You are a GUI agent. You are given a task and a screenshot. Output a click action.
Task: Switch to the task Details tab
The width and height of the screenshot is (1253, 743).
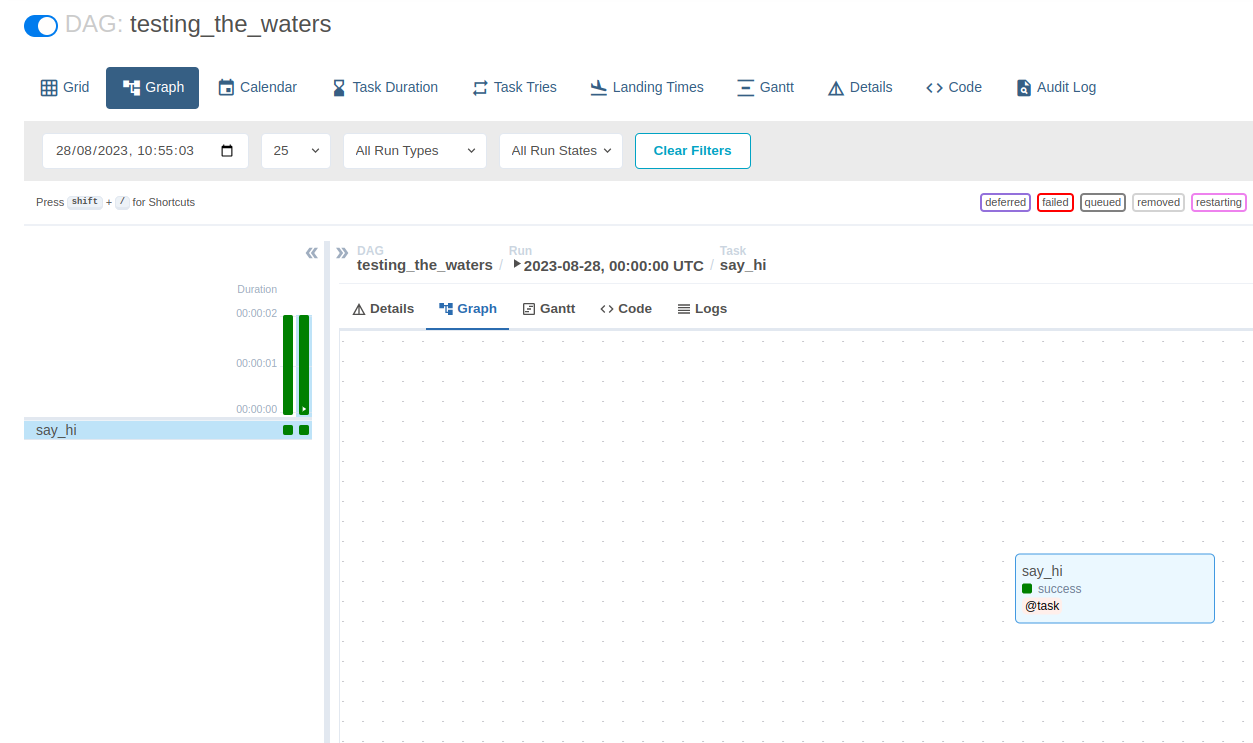(383, 309)
